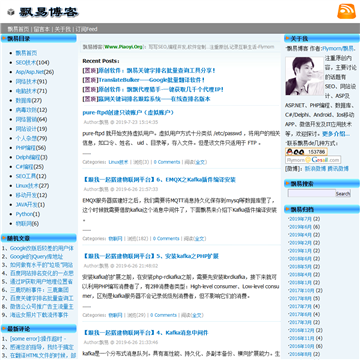Open the 2016年12月 archive
The image size is (360, 360).
[301, 331]
